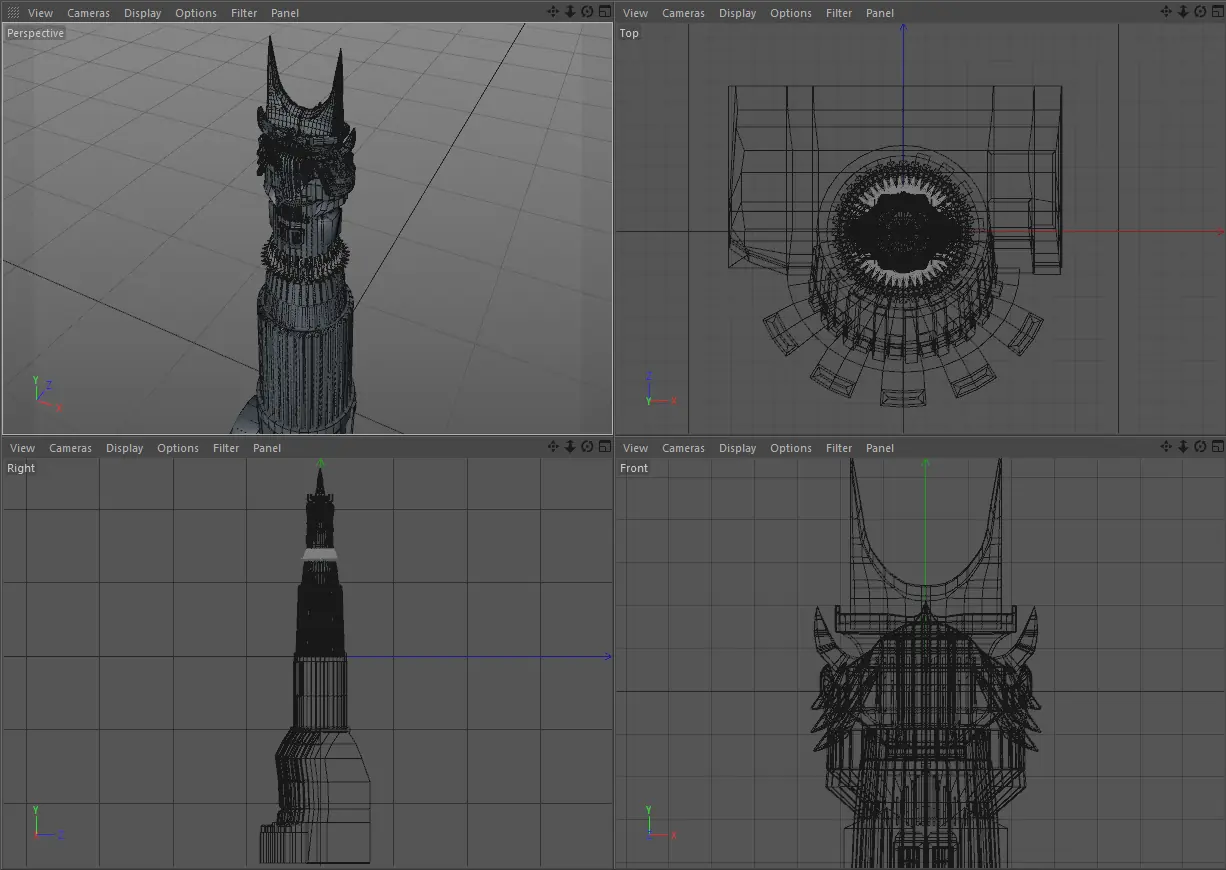The height and width of the screenshot is (870, 1226).
Task: Open the Options menu in Top viewport
Action: 791,13
